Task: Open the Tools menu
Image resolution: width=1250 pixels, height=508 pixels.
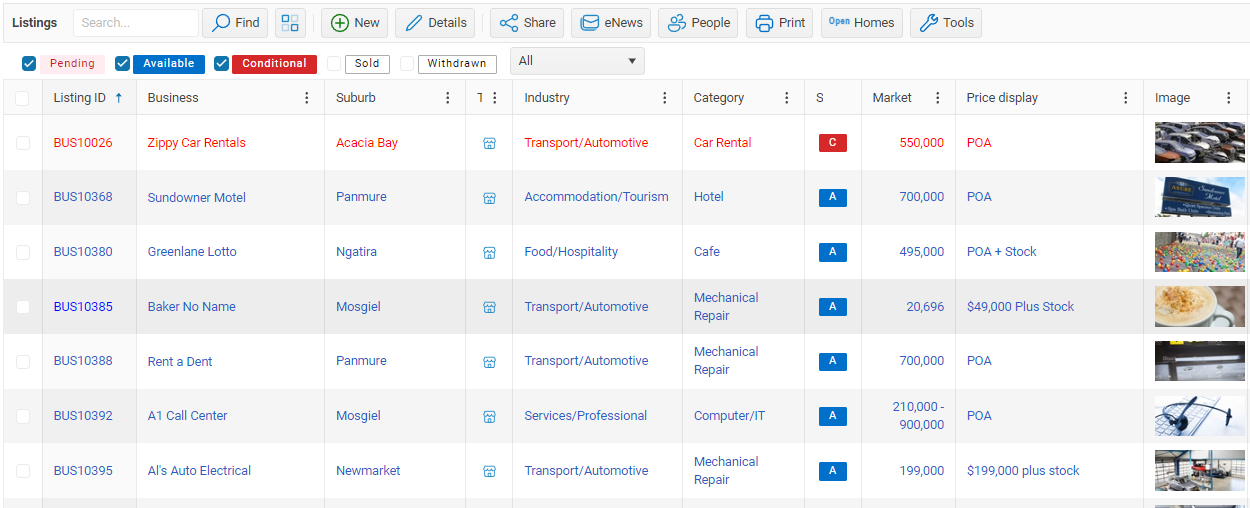Action: 946,23
